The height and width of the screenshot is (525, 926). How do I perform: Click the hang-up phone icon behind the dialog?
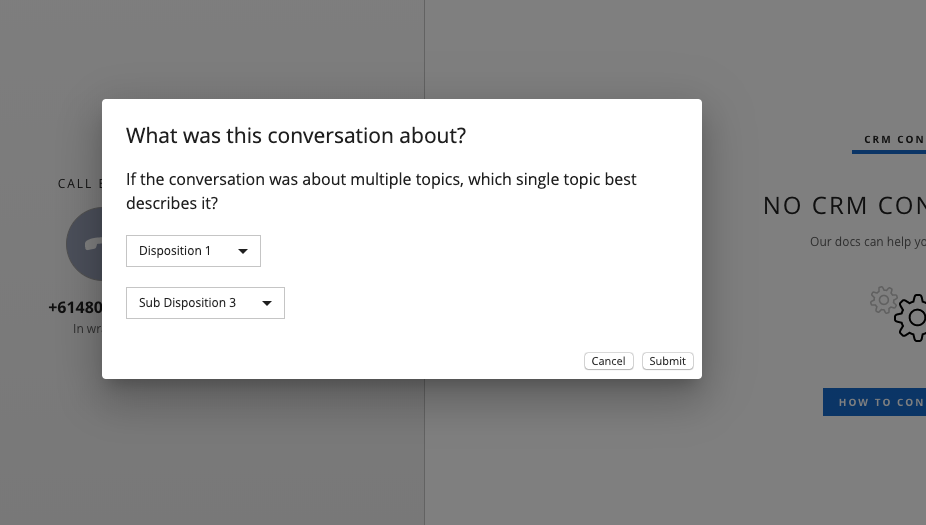pyautogui.click(x=86, y=243)
